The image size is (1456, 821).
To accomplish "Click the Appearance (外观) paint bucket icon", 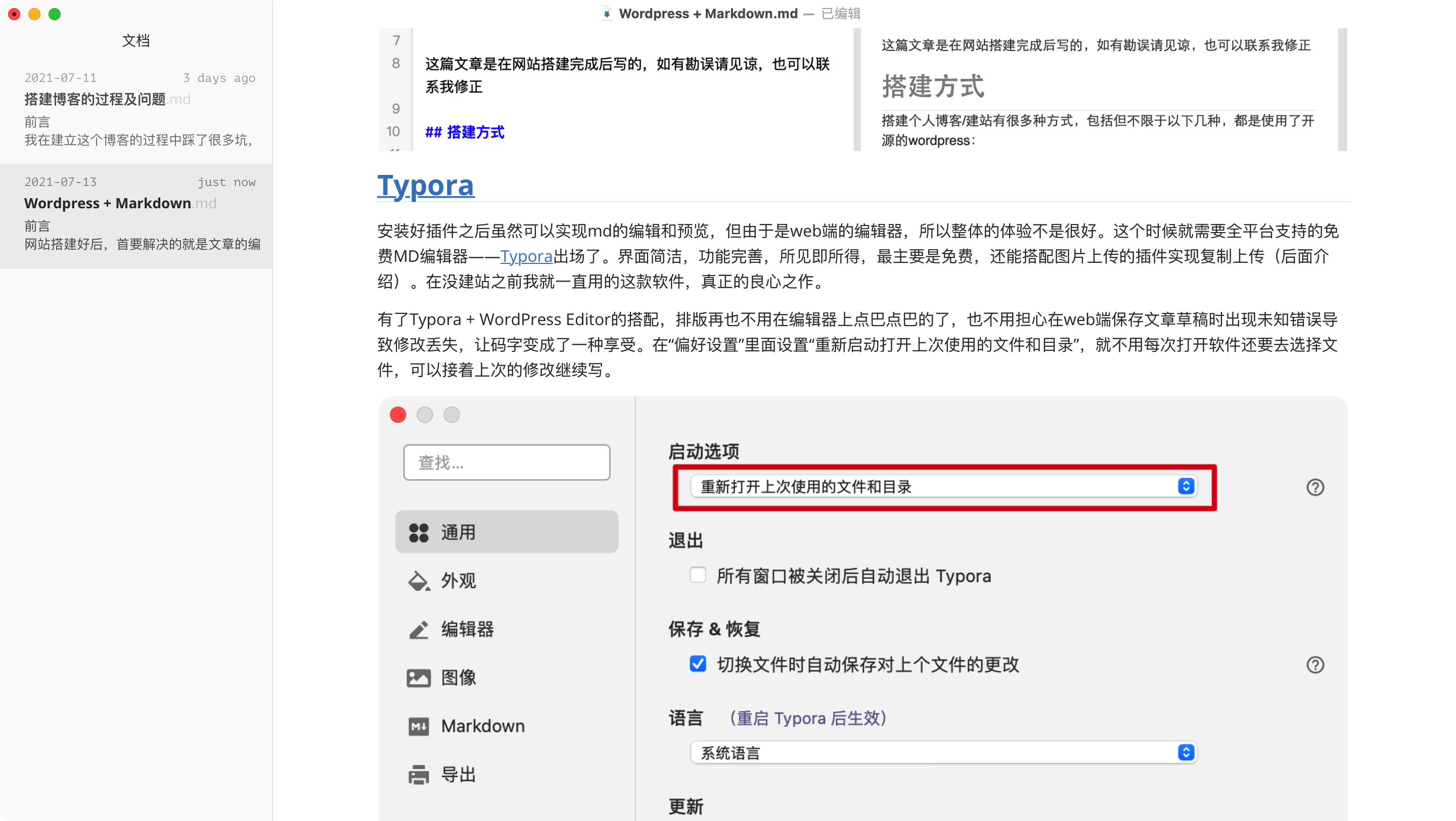I will tap(418, 581).
